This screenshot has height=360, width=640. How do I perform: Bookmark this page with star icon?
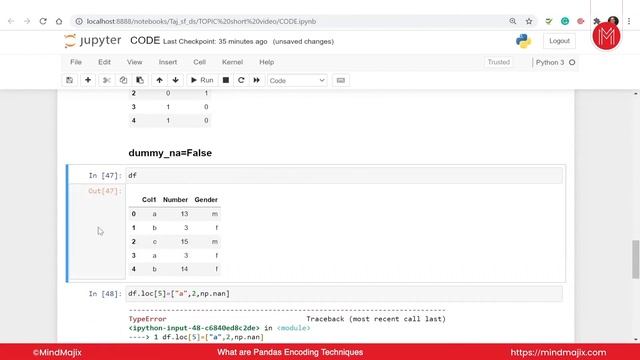[529, 21]
